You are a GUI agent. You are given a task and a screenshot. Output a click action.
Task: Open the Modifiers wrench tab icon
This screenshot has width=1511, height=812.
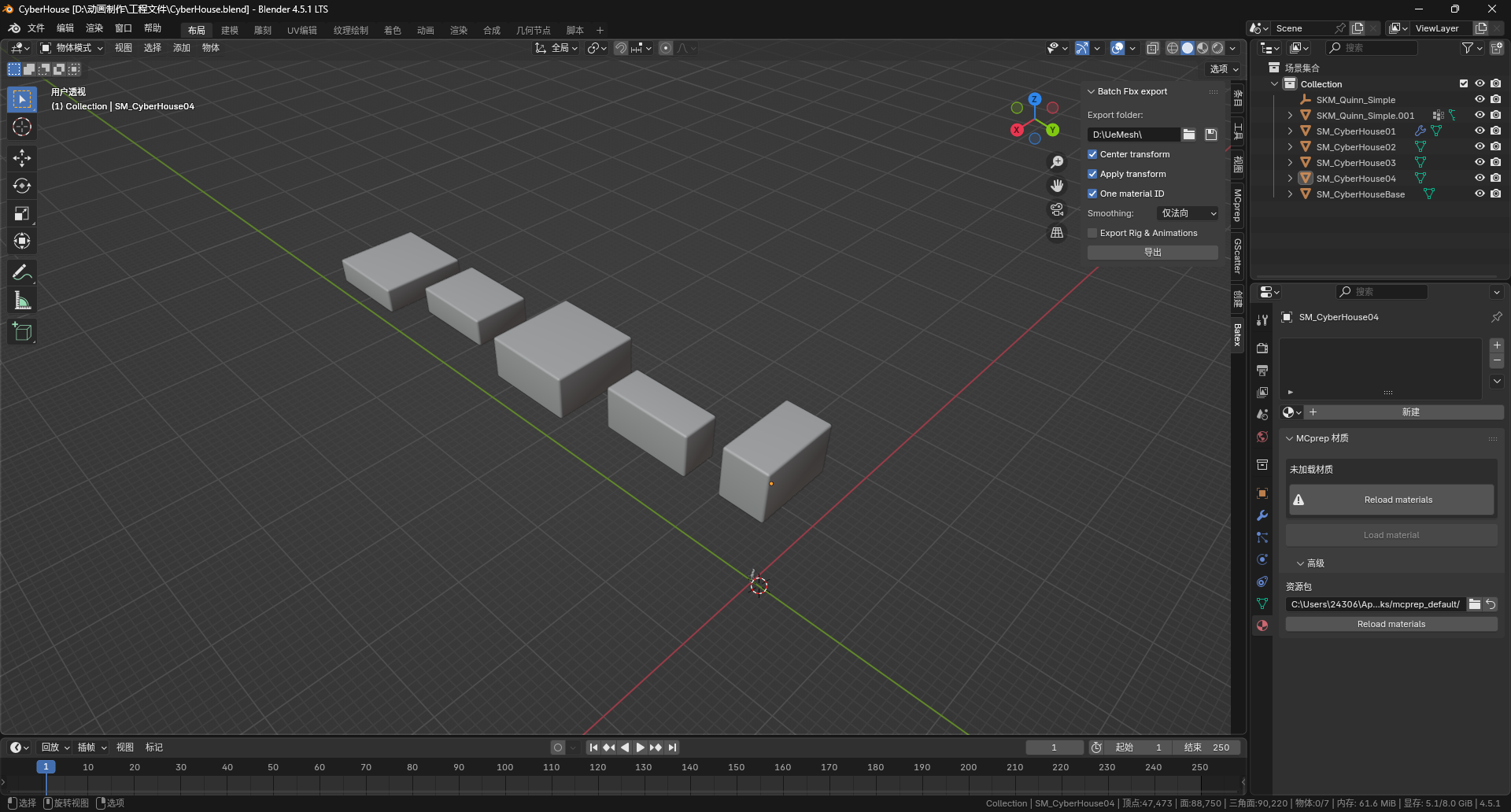[1262, 515]
